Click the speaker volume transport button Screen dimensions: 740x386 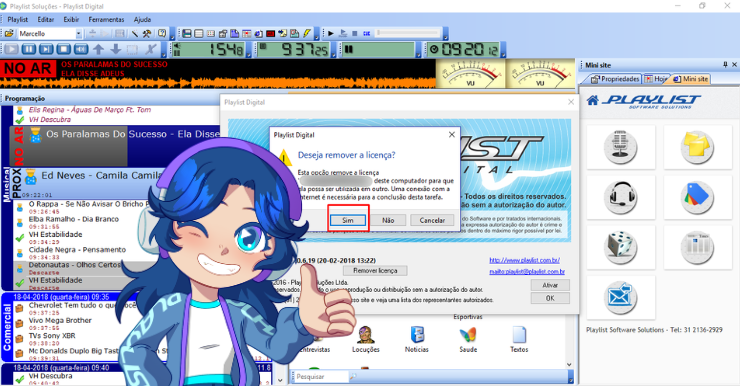[81, 49]
